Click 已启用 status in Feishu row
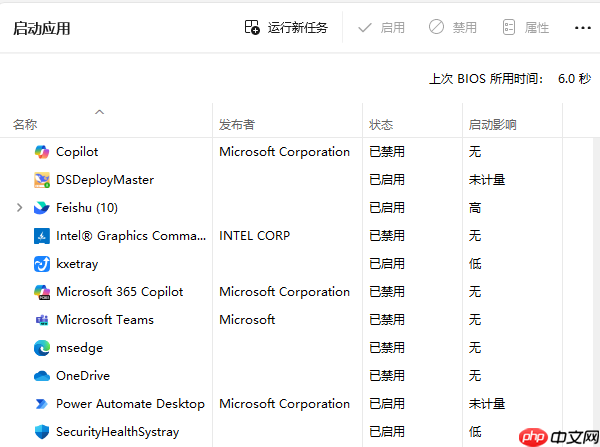 (x=387, y=208)
